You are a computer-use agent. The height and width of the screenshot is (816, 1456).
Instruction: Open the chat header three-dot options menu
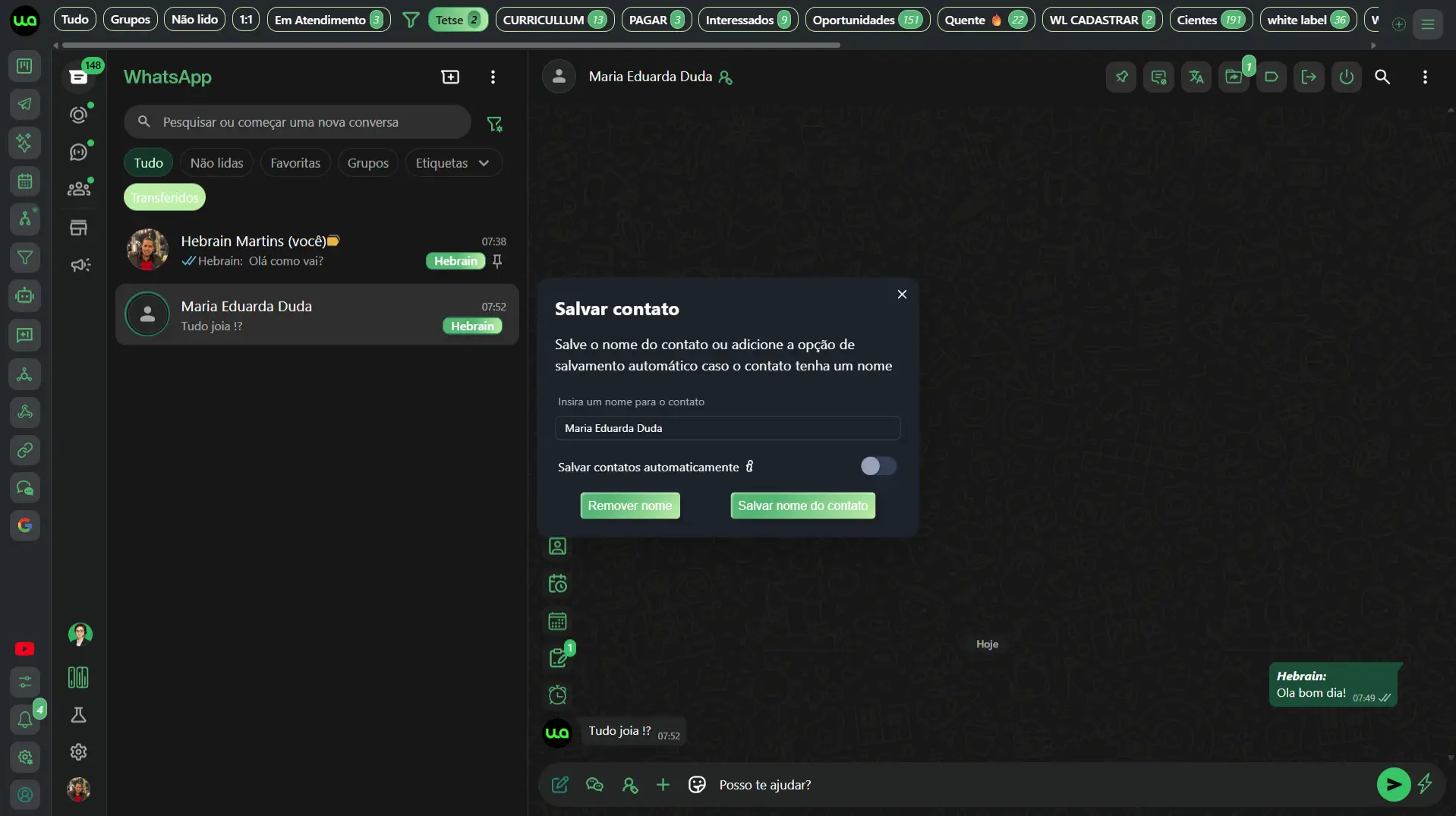1425,77
